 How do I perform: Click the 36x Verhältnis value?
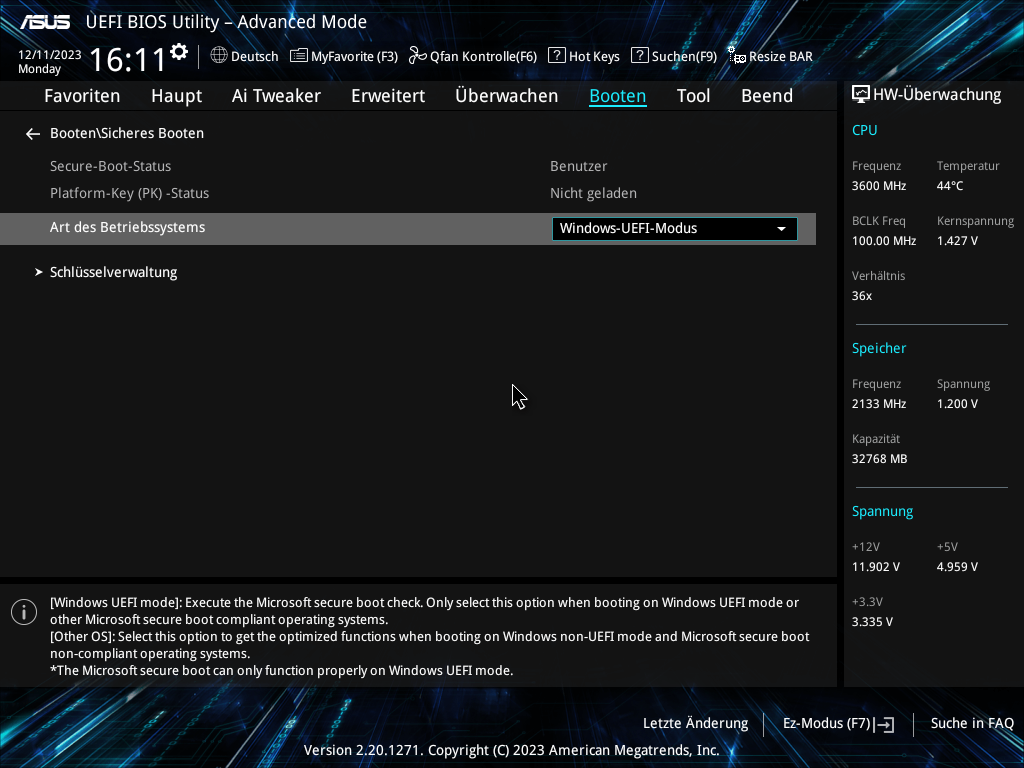click(862, 295)
